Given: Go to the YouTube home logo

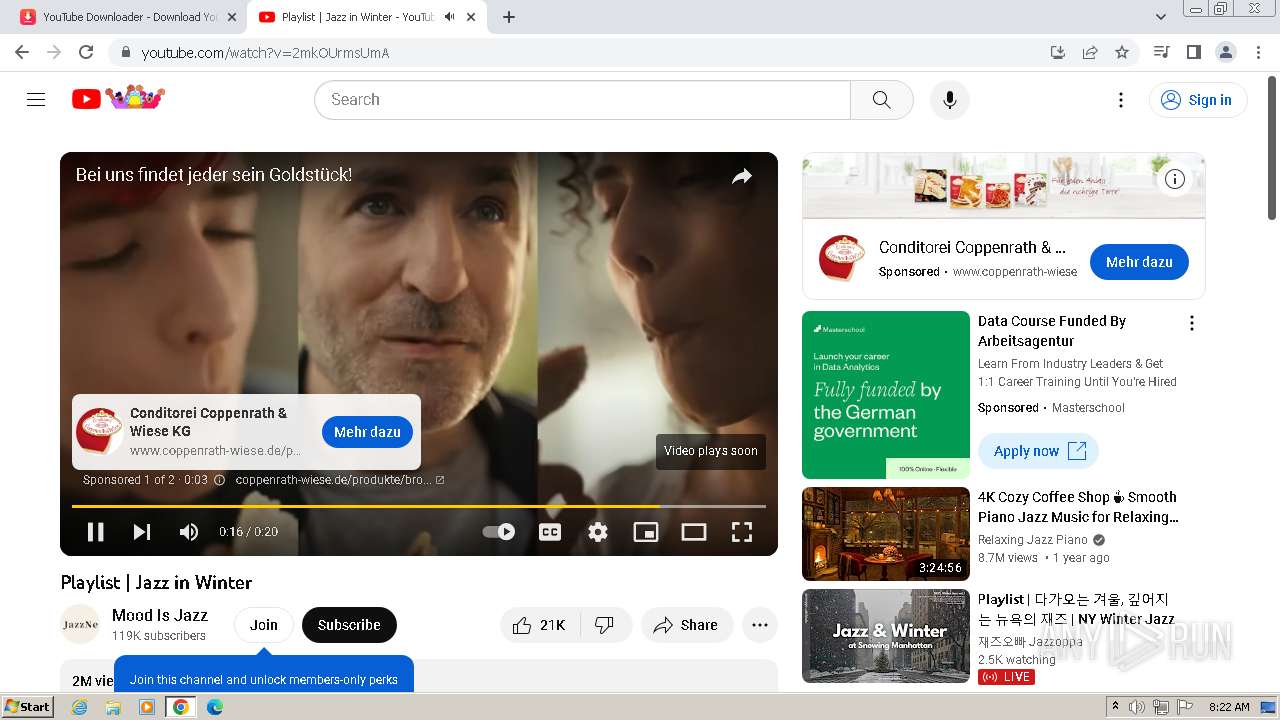Looking at the screenshot, I should coord(118,98).
